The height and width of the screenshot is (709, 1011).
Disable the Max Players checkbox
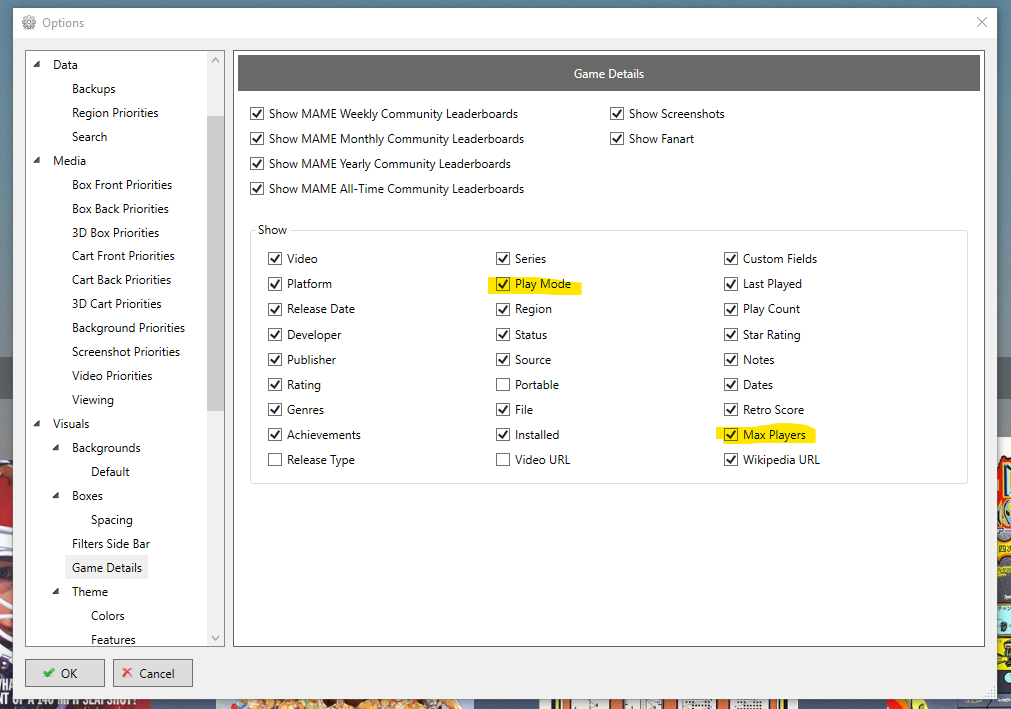point(731,435)
